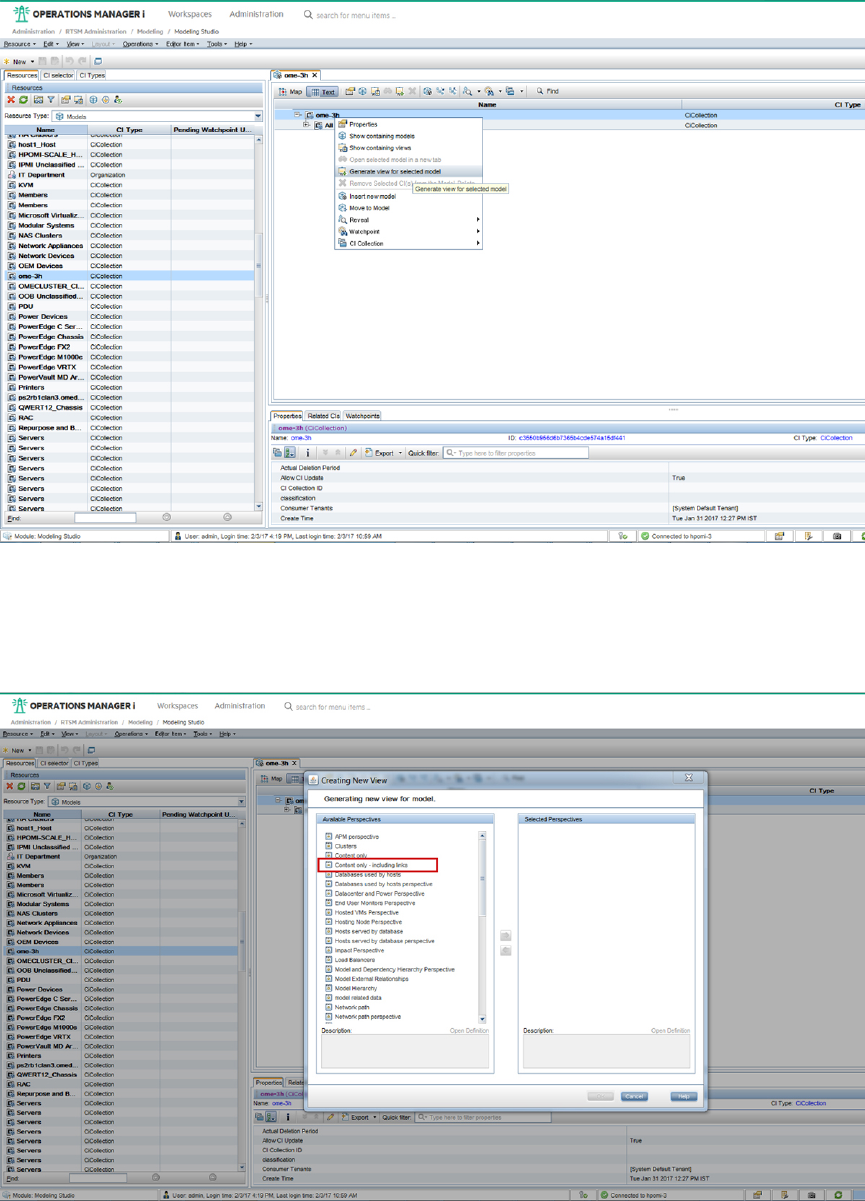Expand All node under ome-3h, top screenshot
This screenshot has height=1201, width=865.
point(307,125)
